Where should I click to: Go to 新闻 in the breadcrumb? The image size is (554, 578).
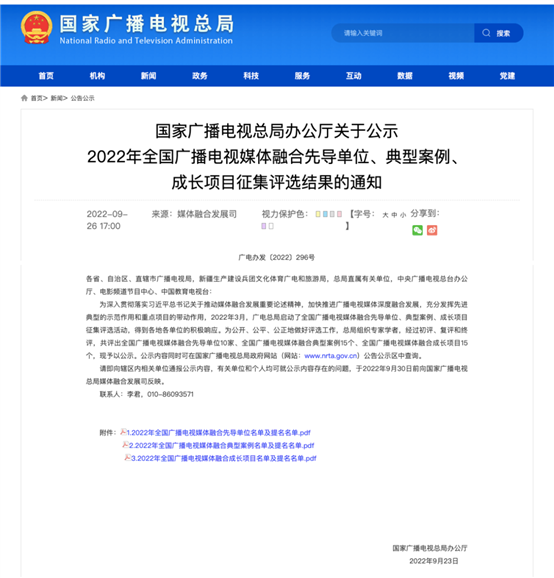point(56,98)
